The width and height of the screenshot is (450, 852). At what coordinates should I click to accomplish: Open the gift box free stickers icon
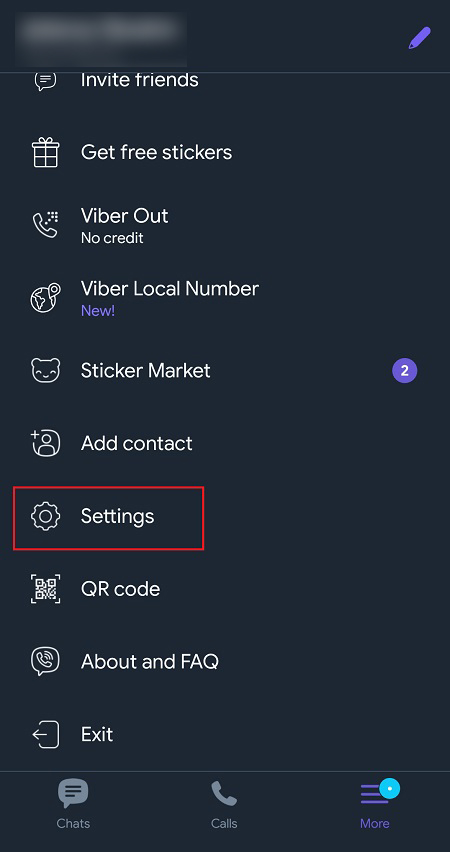point(45,152)
